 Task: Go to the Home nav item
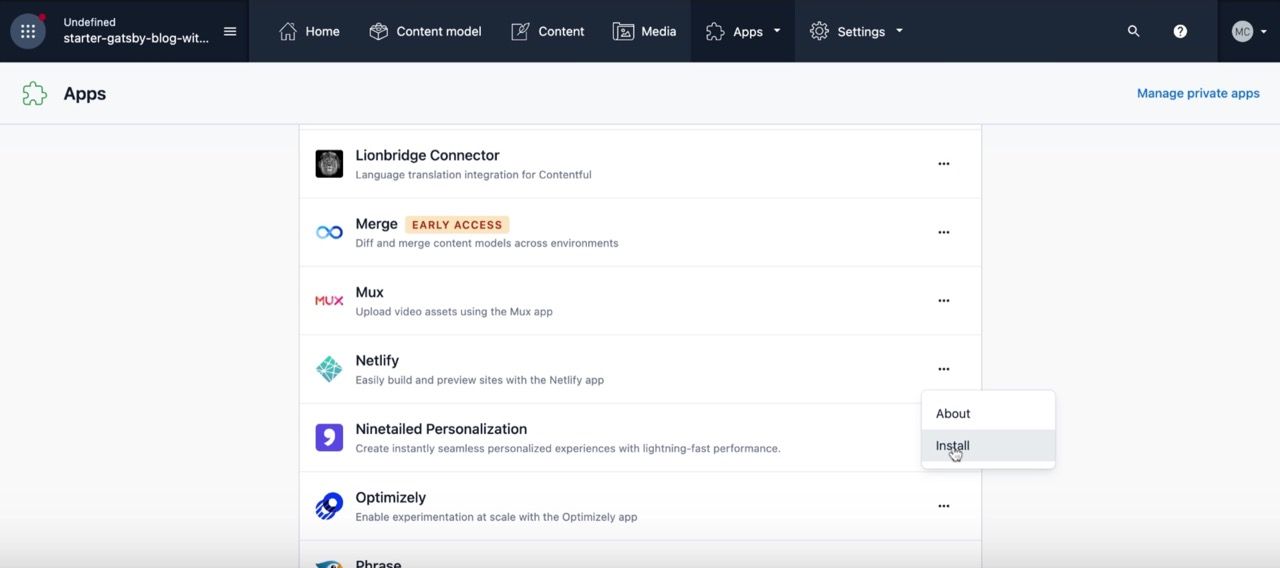[x=309, y=31]
